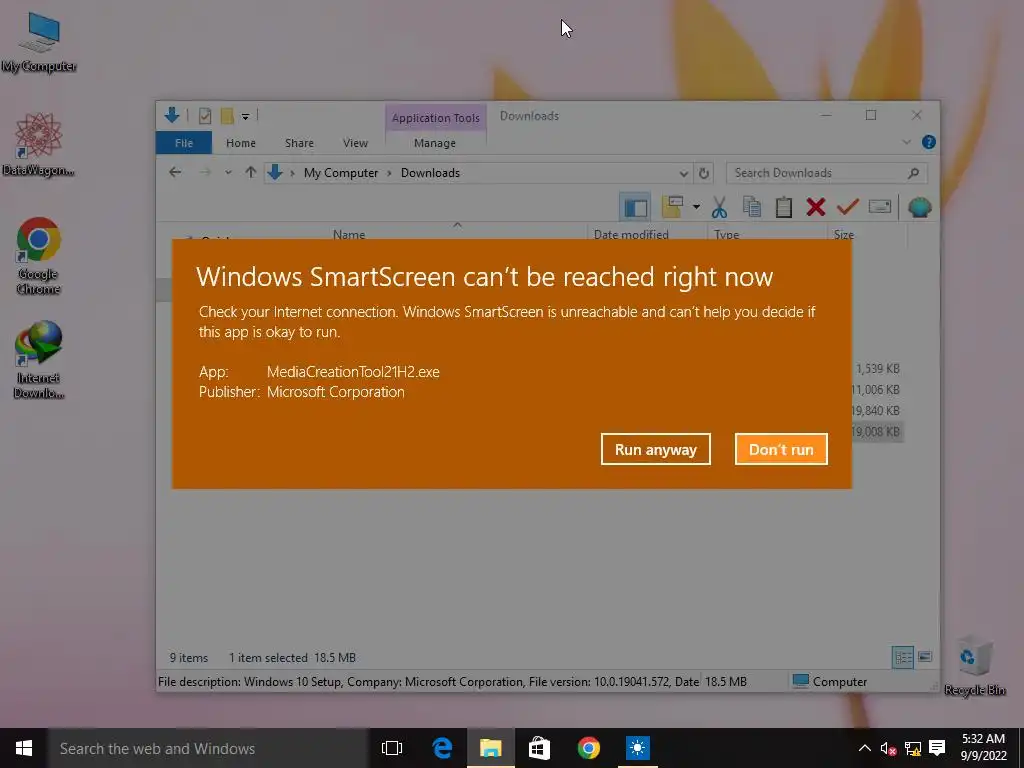Open the Manage tab under Application Tools
This screenshot has height=768, width=1024.
tap(435, 143)
